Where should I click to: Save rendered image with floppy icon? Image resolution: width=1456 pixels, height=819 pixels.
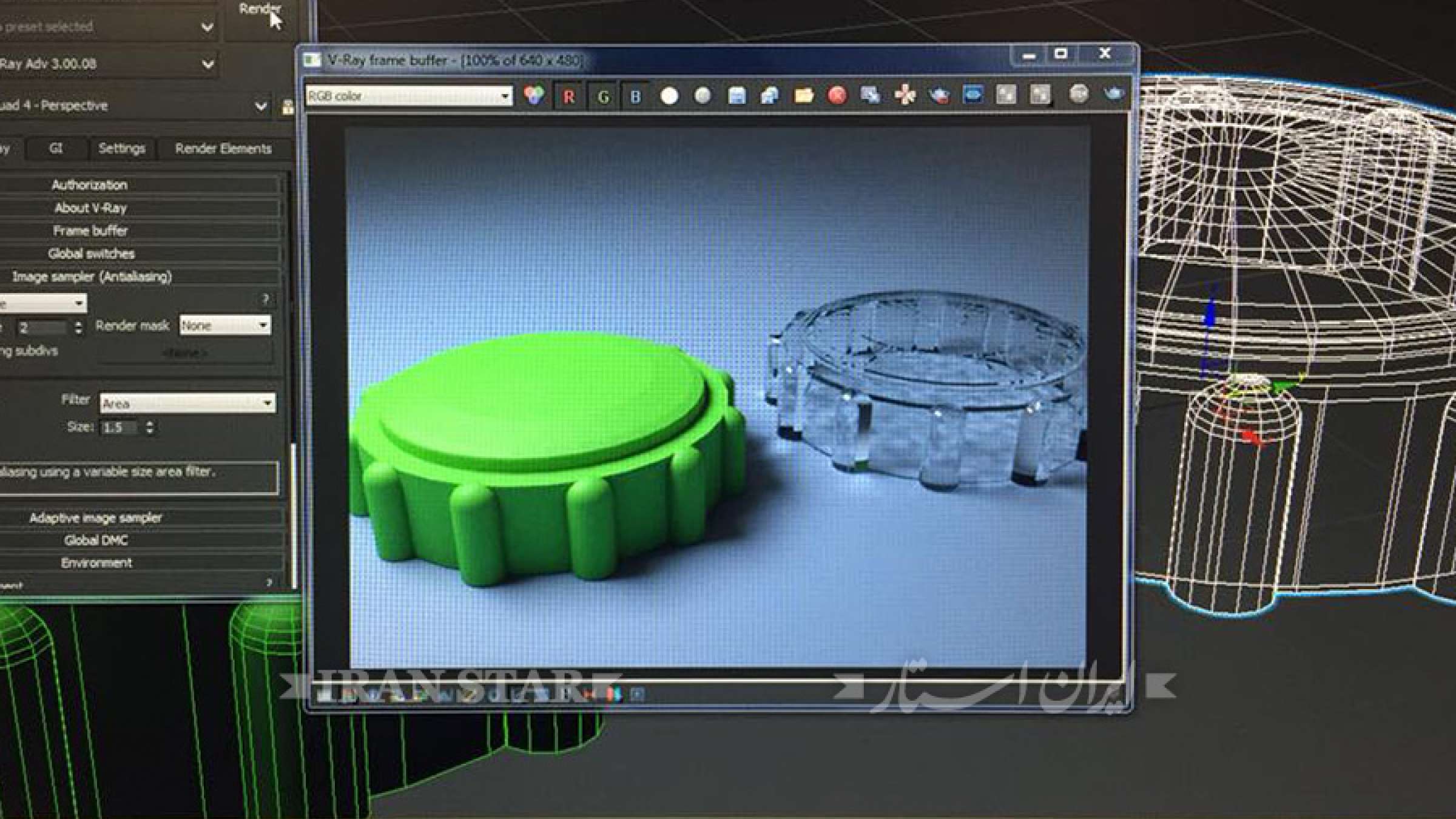coord(736,96)
